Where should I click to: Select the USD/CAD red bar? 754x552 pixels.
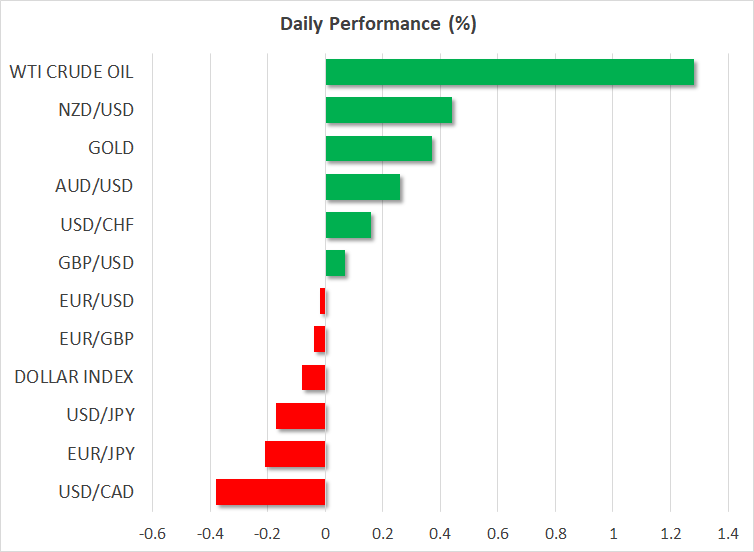pyautogui.click(x=271, y=492)
